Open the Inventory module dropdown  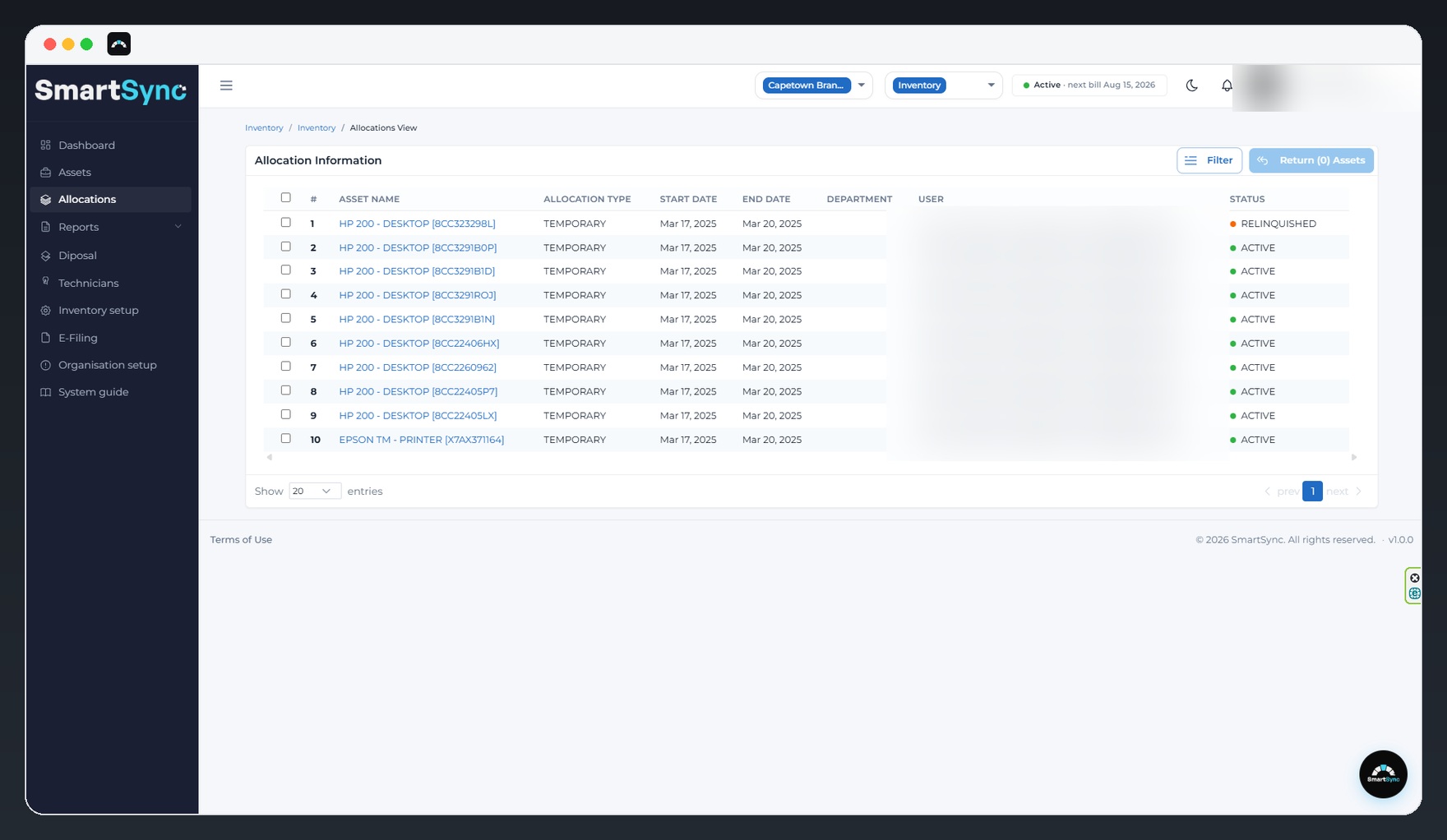point(944,85)
